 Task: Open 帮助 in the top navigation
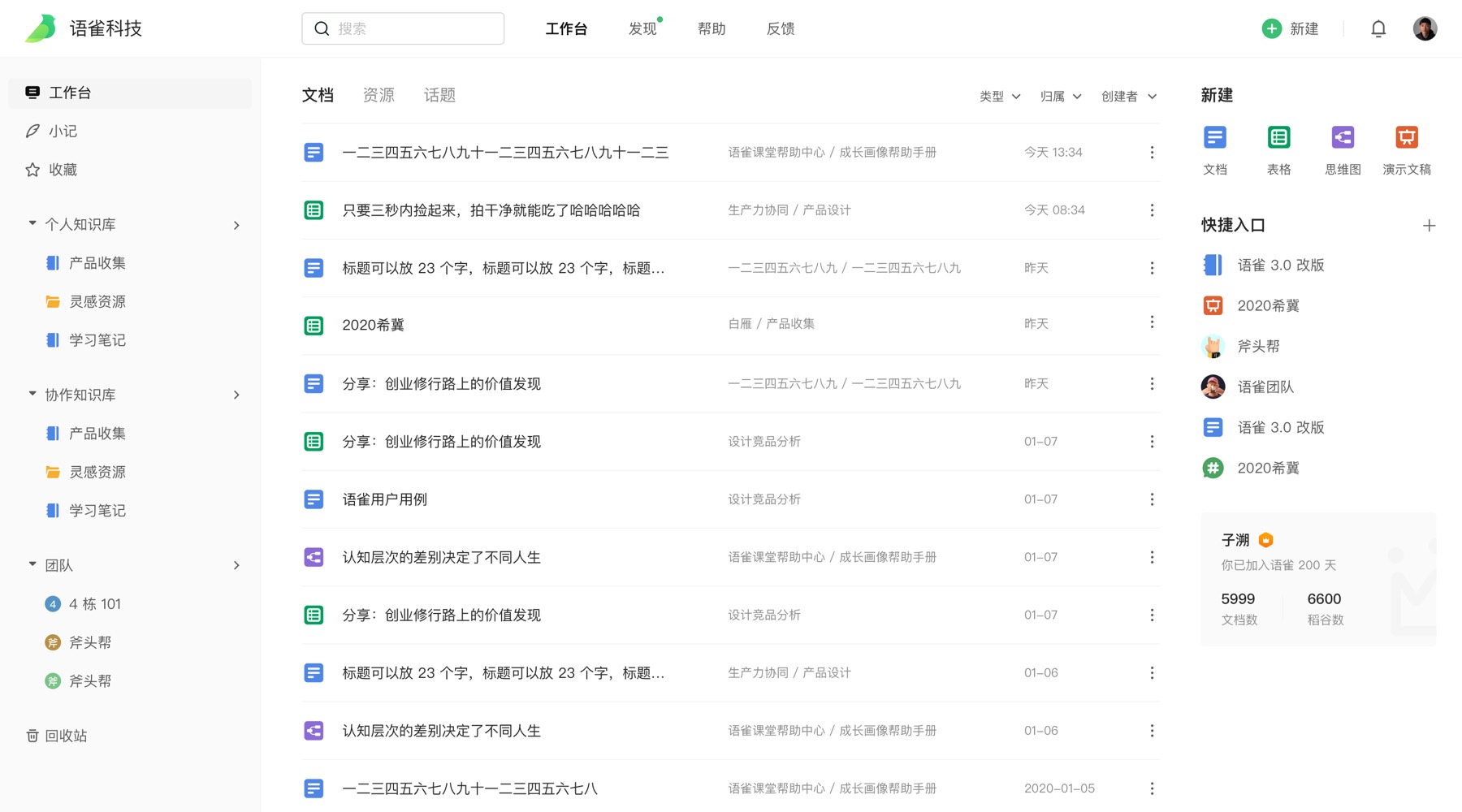tap(712, 29)
